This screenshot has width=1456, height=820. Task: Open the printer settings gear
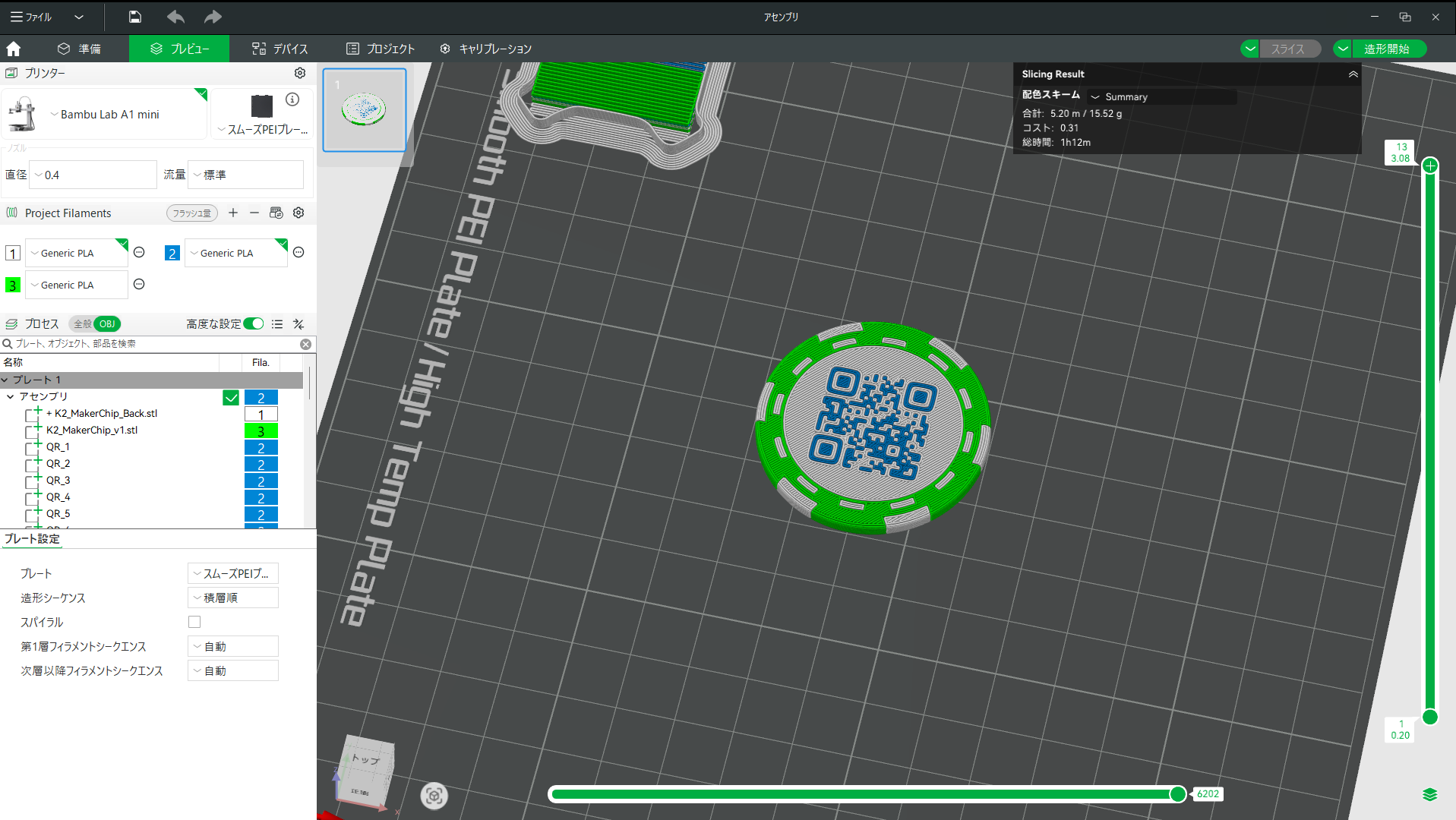(x=300, y=73)
